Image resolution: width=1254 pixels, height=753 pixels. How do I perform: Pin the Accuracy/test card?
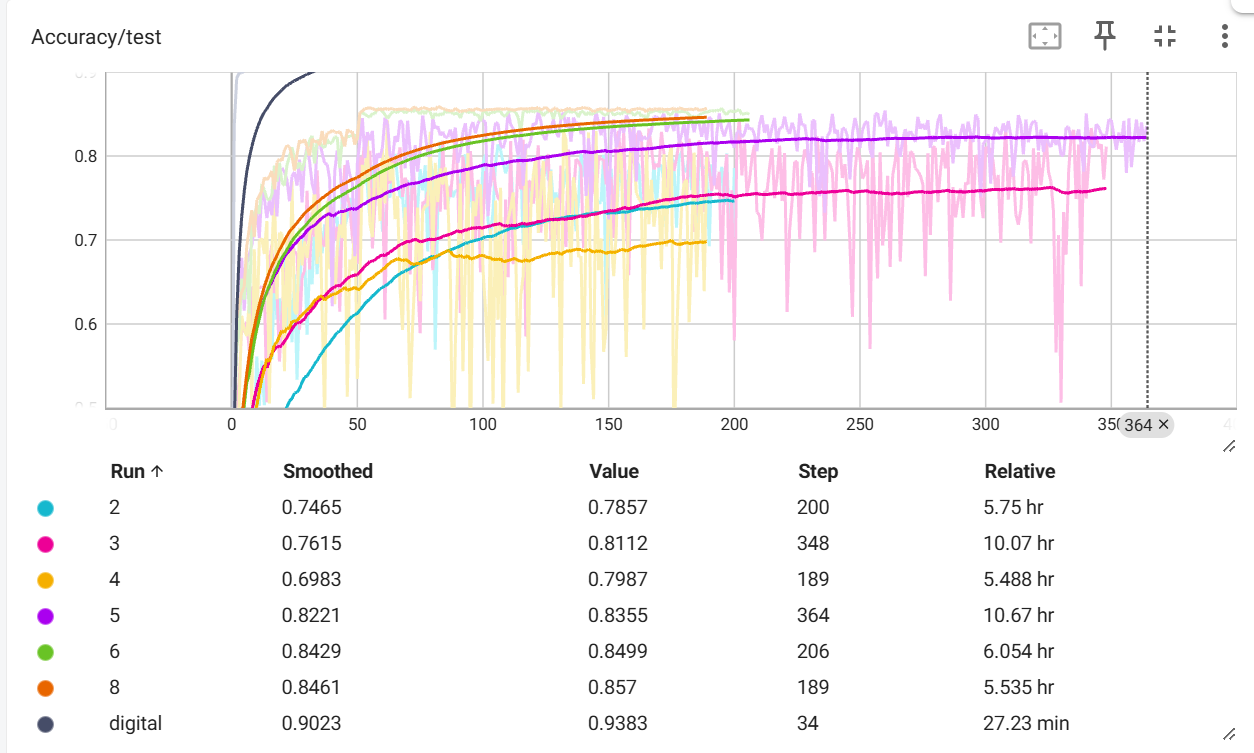1105,37
